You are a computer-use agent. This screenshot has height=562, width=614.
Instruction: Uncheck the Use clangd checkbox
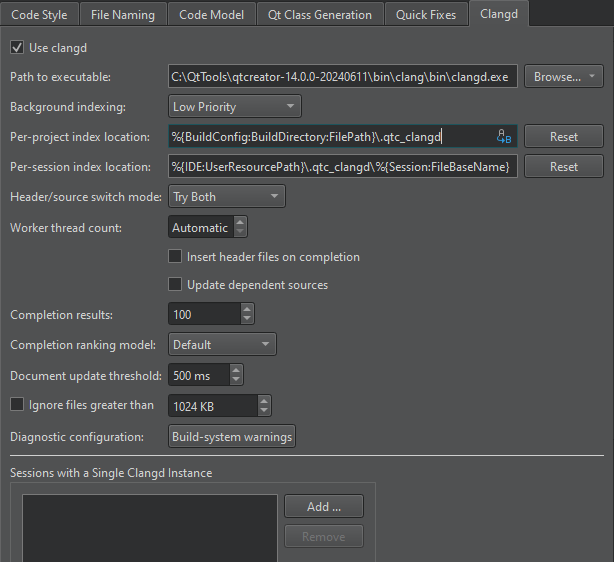point(17,47)
